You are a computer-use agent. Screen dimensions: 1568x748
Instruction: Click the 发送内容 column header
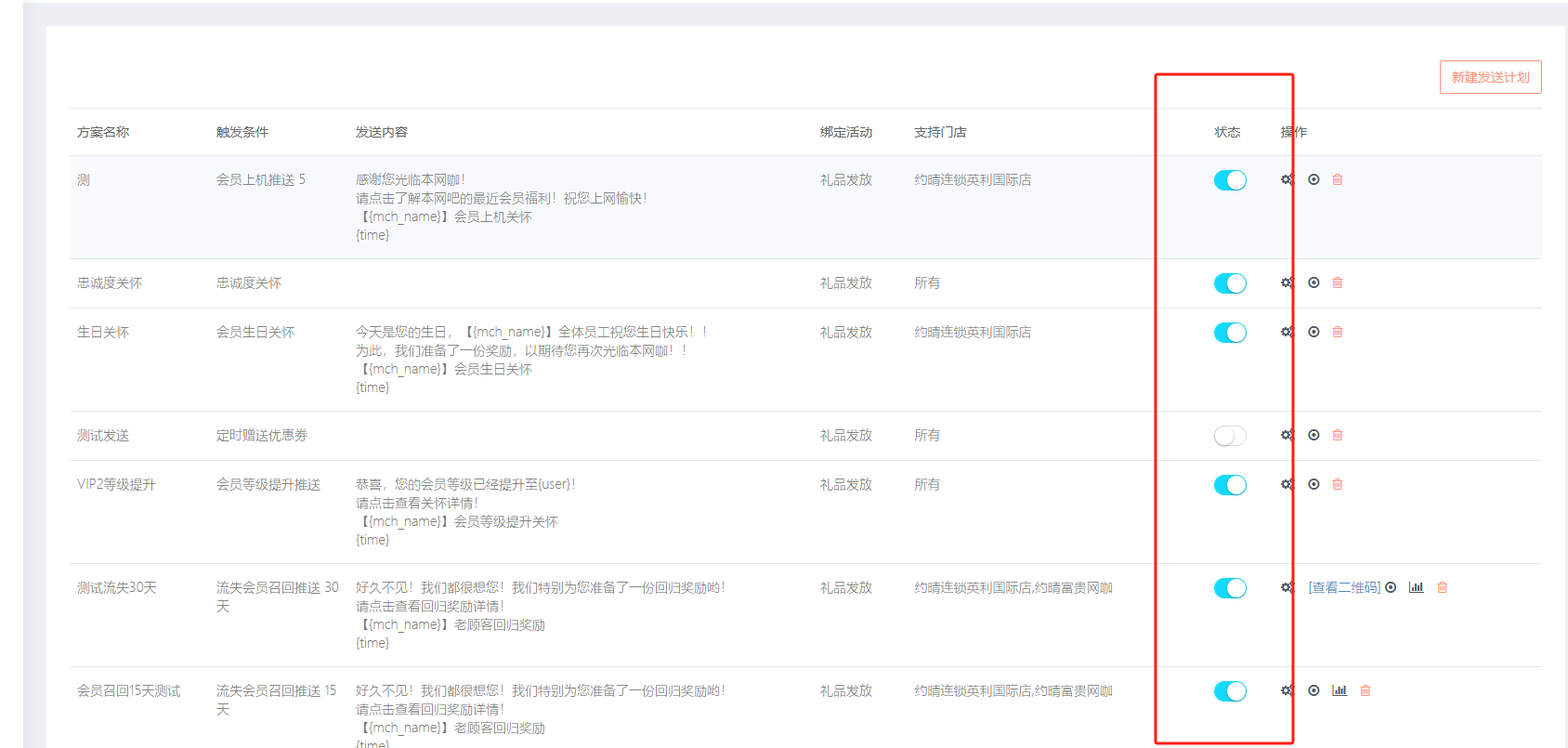point(382,132)
